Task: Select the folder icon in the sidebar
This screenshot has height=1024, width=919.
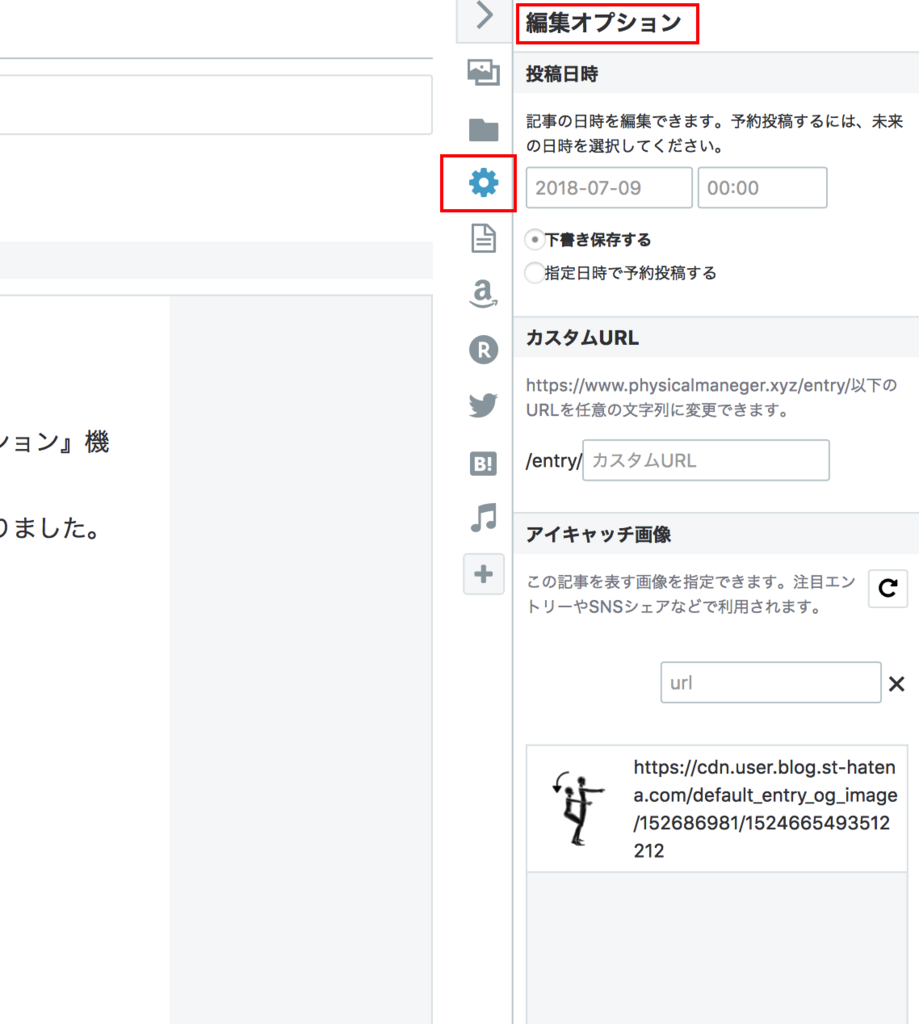Action: 483,128
